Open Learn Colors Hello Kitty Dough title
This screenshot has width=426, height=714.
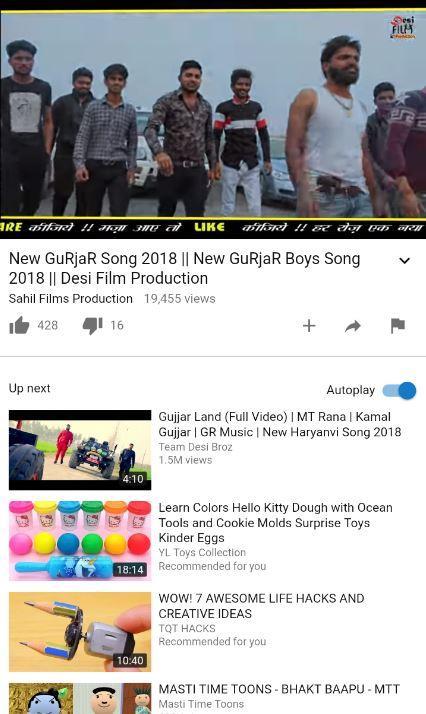tap(275, 523)
